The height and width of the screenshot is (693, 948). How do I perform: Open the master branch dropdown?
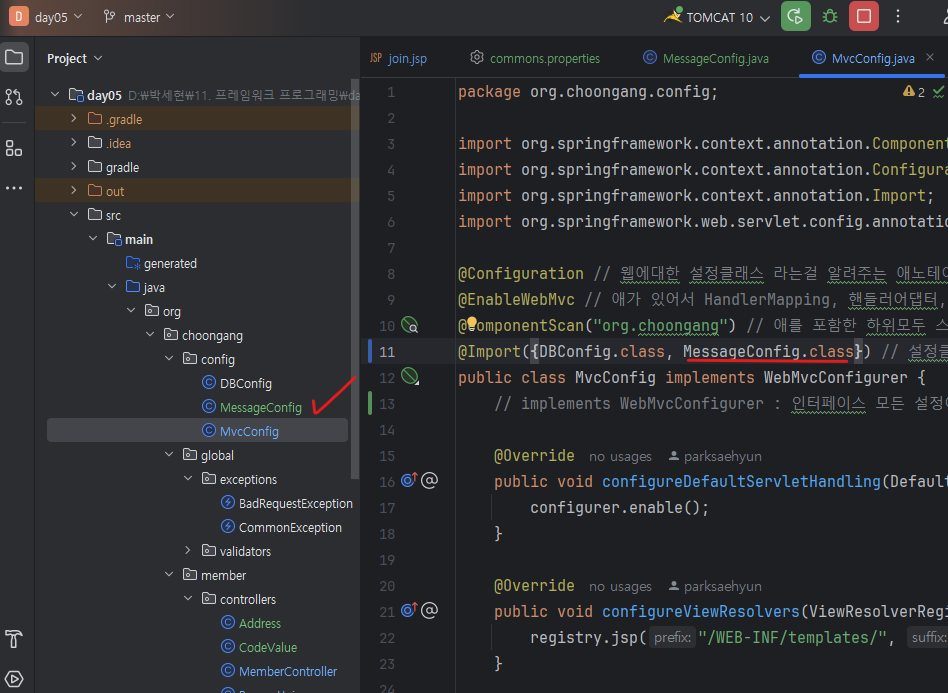click(x=138, y=17)
